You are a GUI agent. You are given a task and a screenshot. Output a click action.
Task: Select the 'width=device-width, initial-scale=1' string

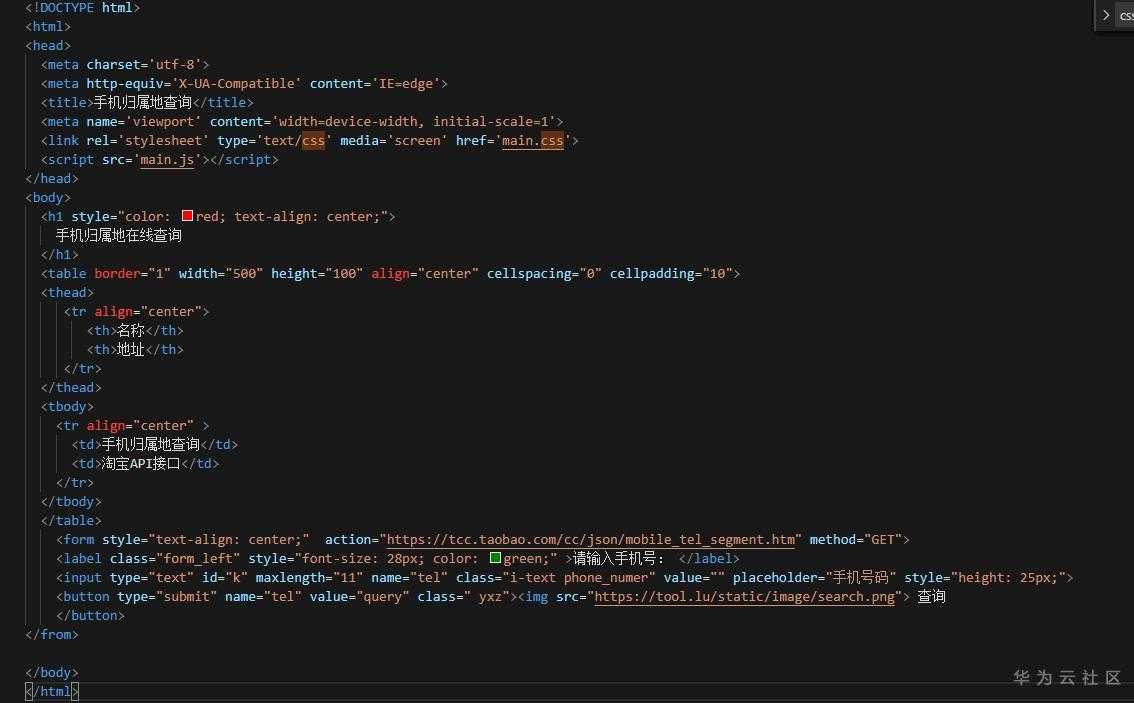pyautogui.click(x=413, y=122)
